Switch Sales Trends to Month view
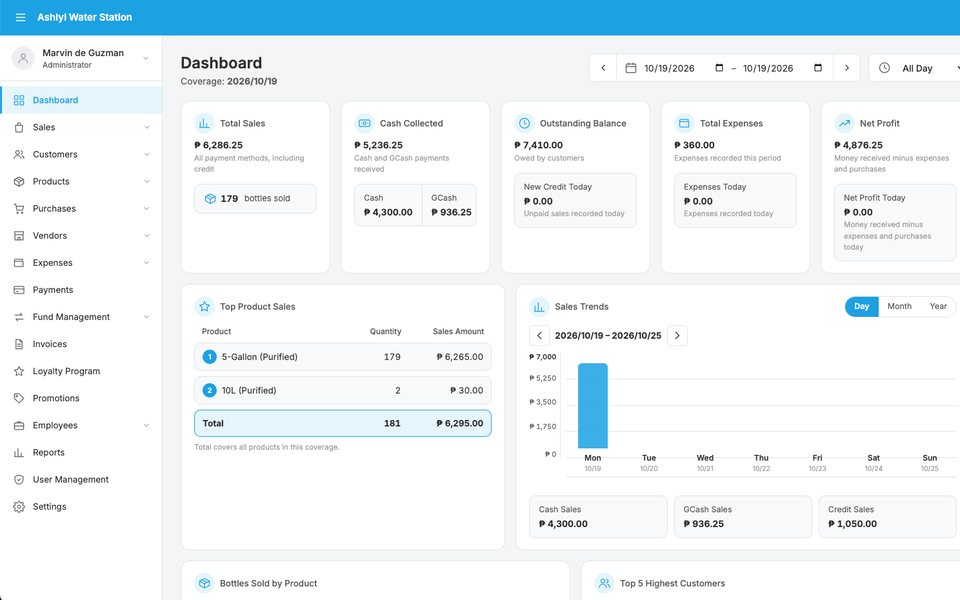Screen dimensions: 960x600 (x=899, y=306)
